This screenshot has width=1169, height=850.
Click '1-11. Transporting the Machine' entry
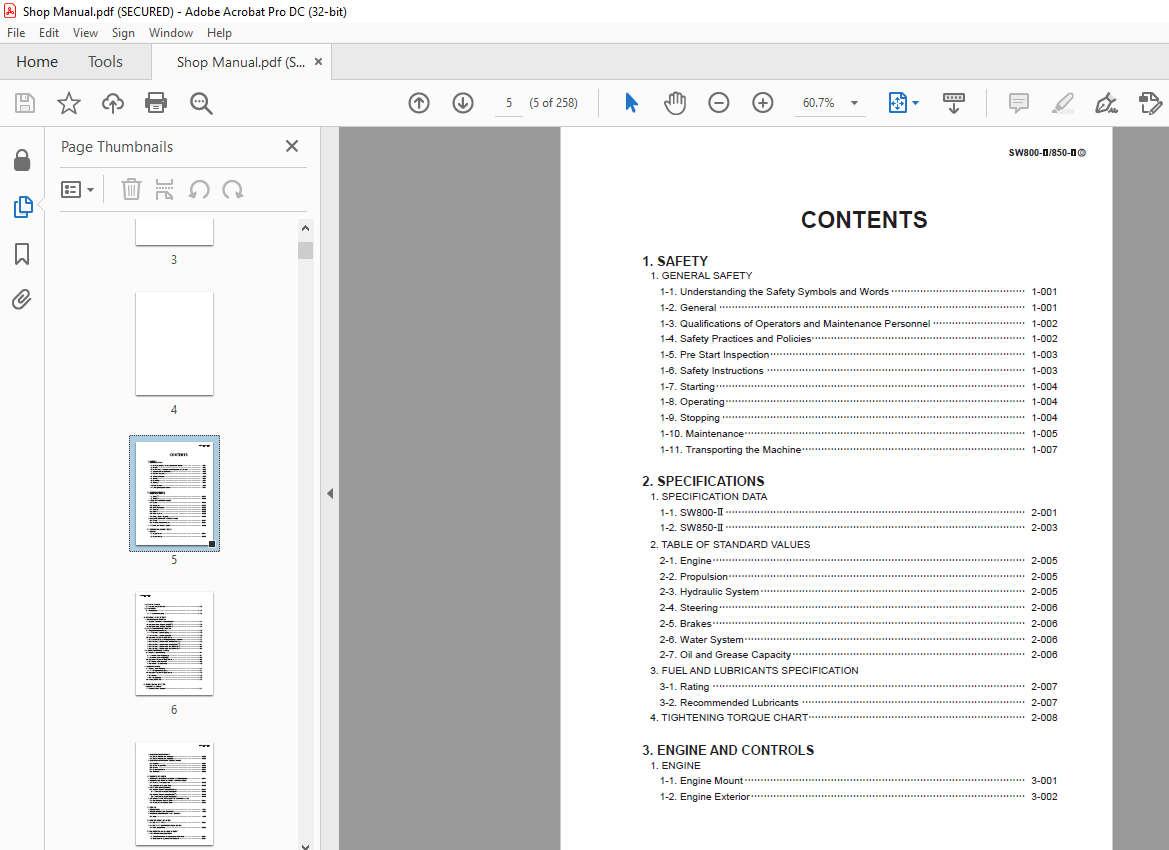[858, 450]
